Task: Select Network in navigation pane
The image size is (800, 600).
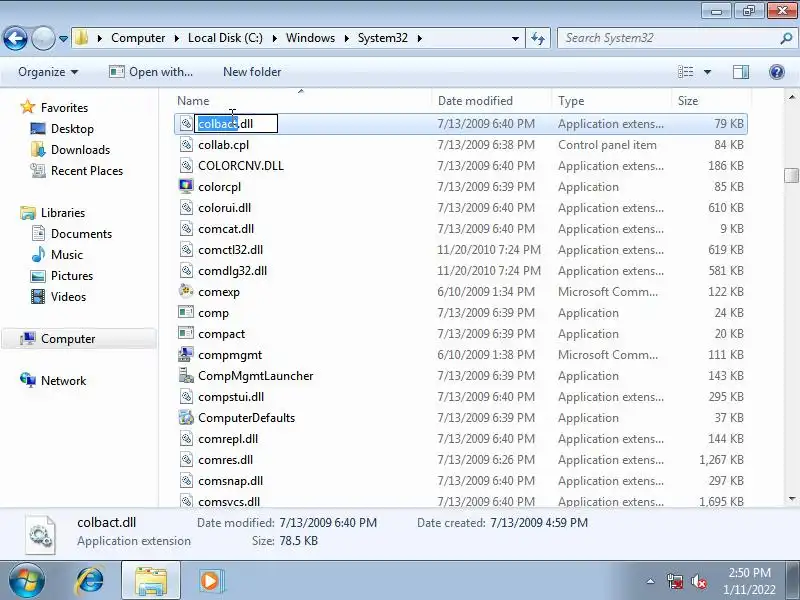Action: [63, 381]
